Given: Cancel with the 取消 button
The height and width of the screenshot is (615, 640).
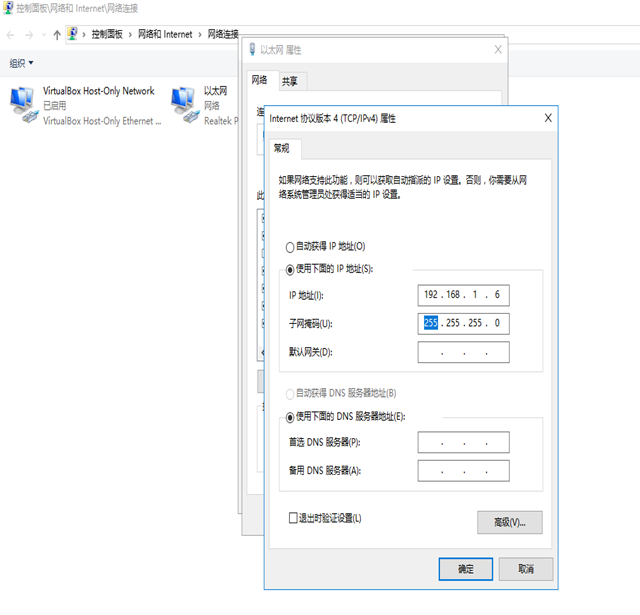Looking at the screenshot, I should coord(526,569).
